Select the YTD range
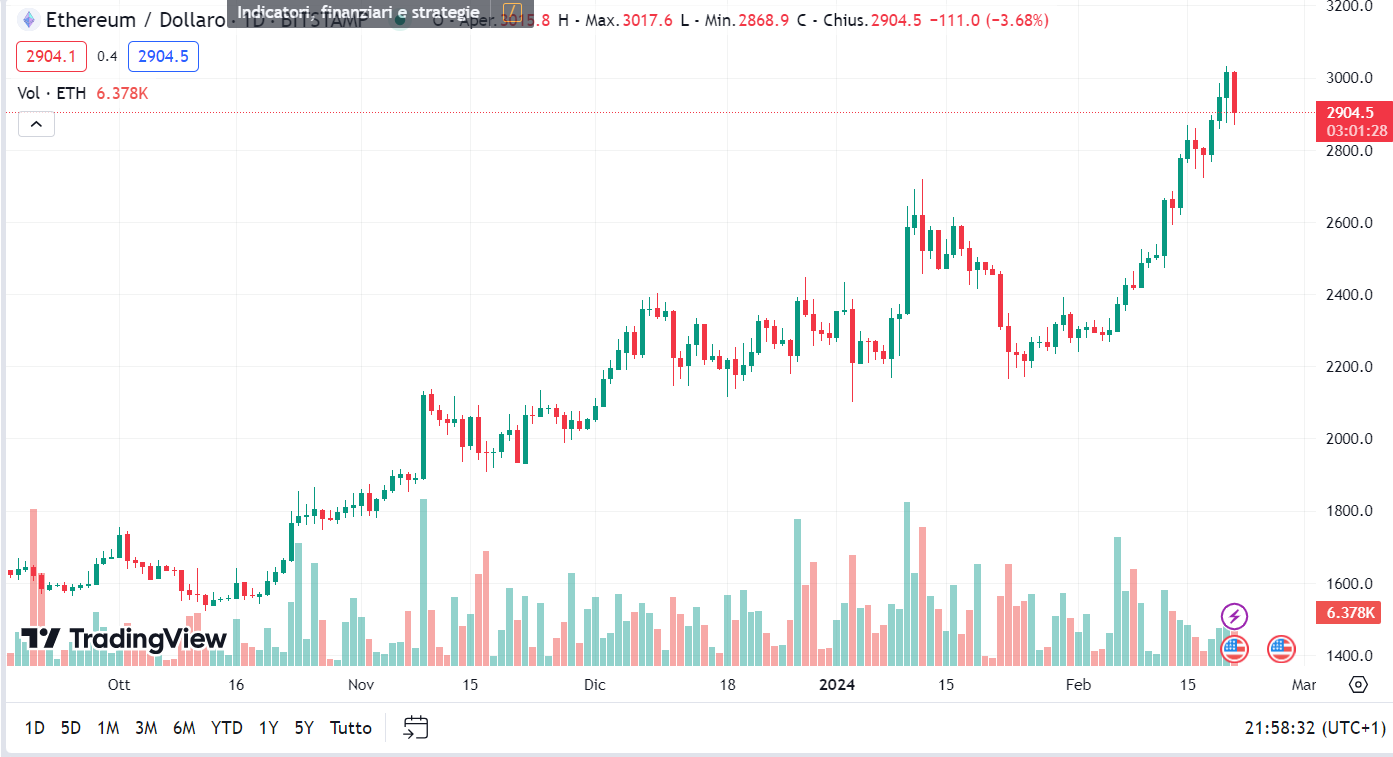 (227, 728)
